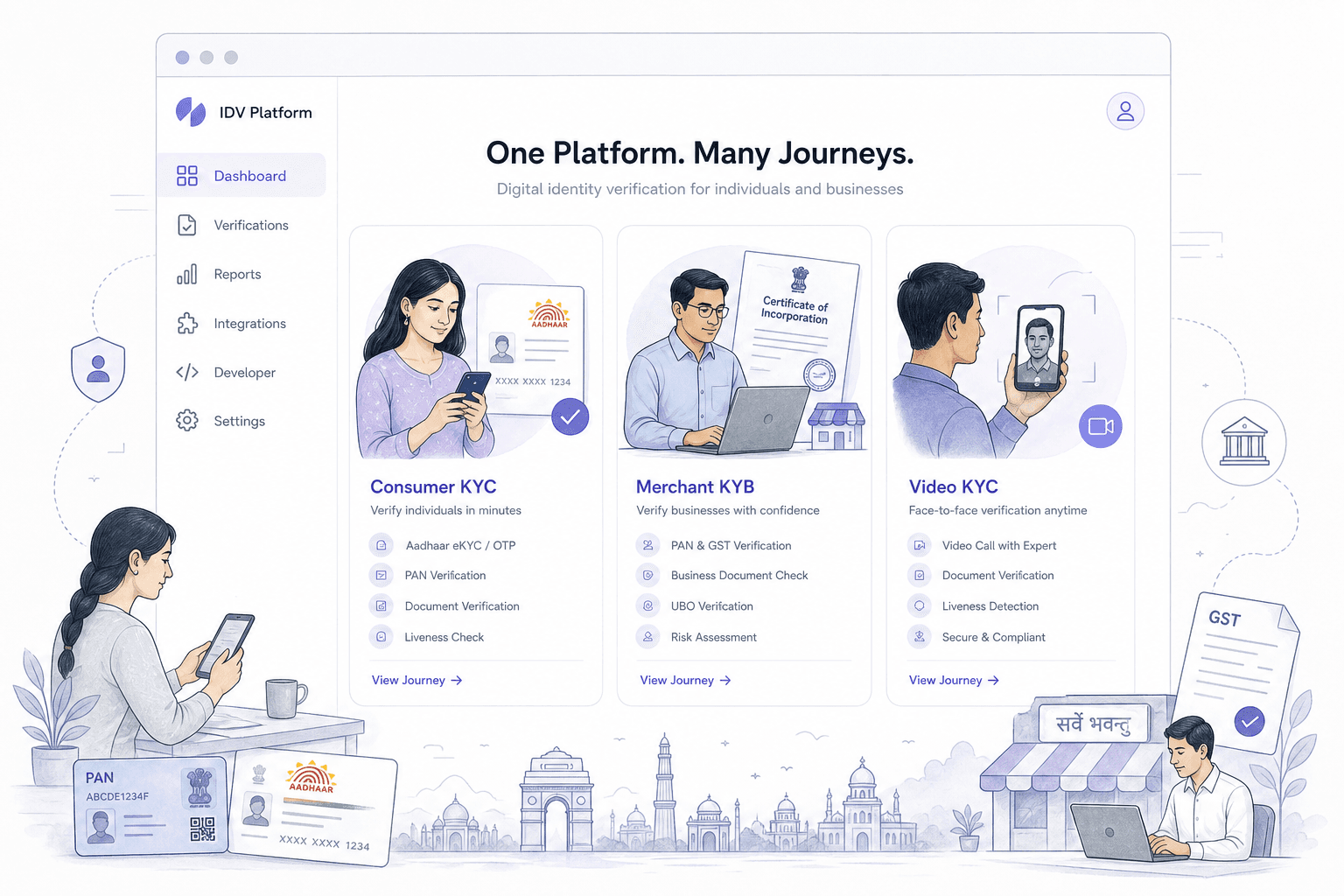1344x896 pixels.
Task: Click the Reports bar chart icon
Action: point(187,274)
